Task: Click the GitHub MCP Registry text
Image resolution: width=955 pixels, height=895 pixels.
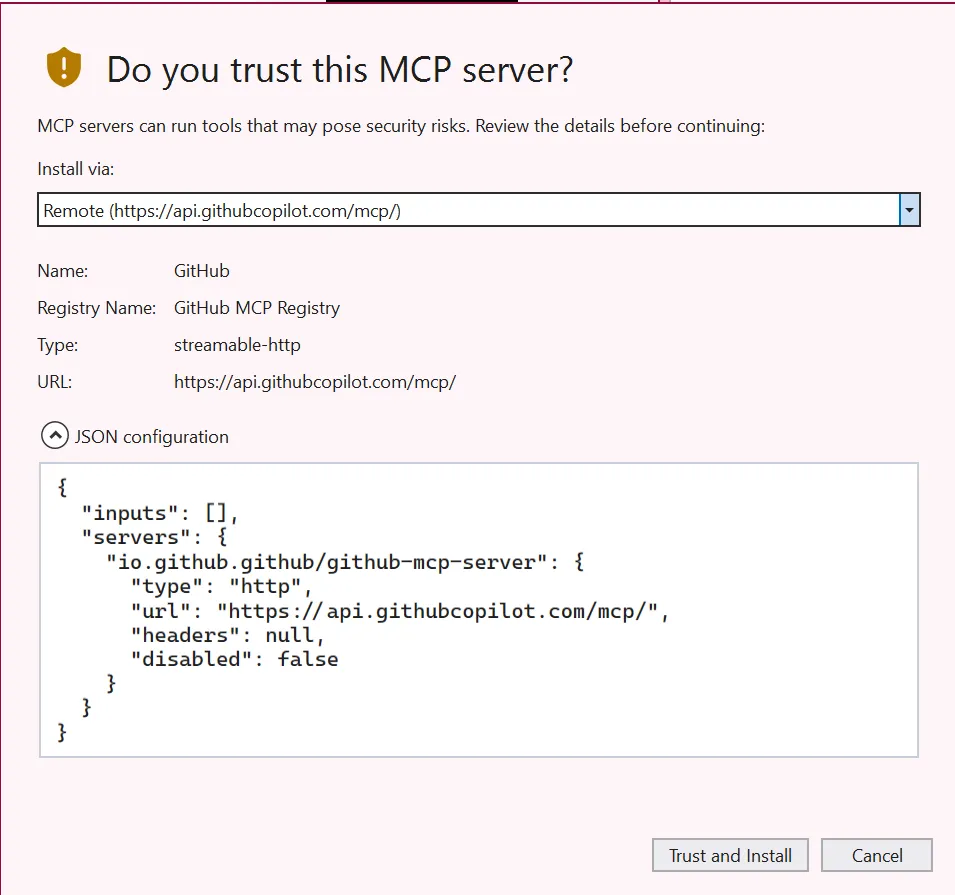Action: click(x=257, y=308)
